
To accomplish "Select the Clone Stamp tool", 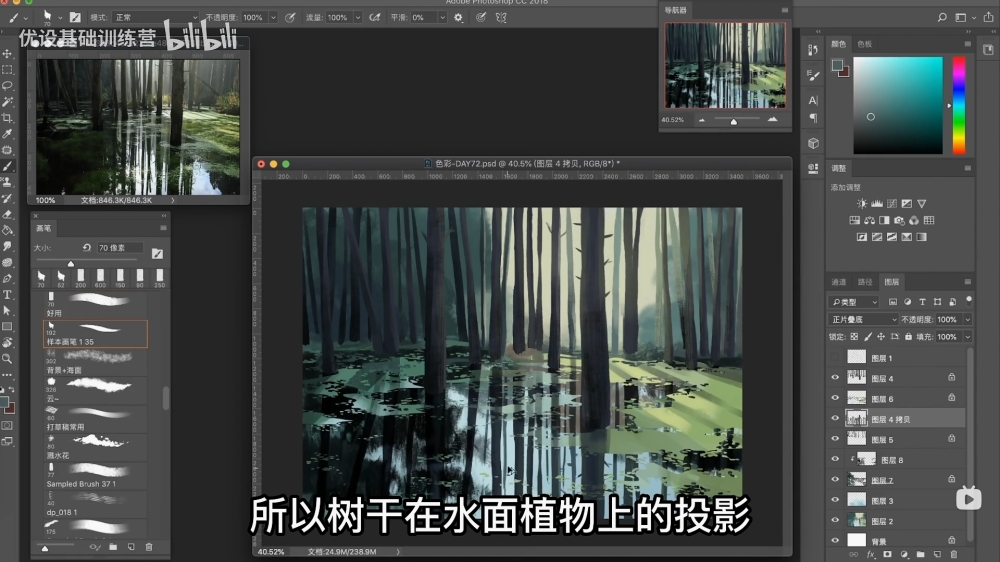I will [8, 182].
